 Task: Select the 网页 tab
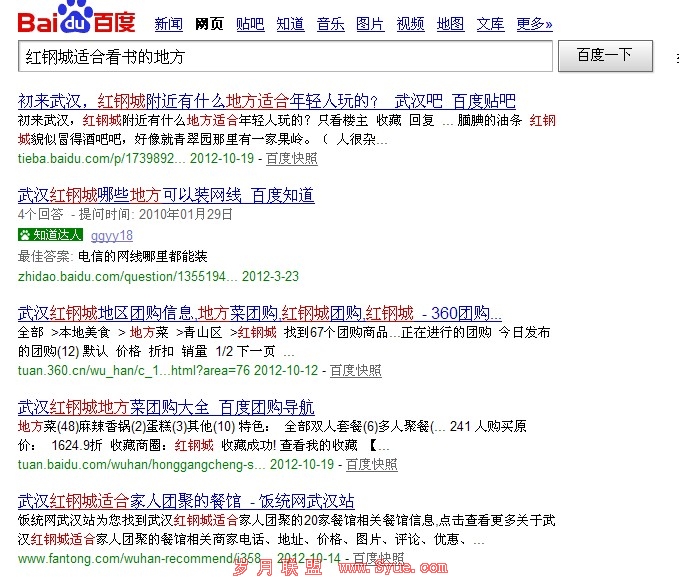pos(209,23)
